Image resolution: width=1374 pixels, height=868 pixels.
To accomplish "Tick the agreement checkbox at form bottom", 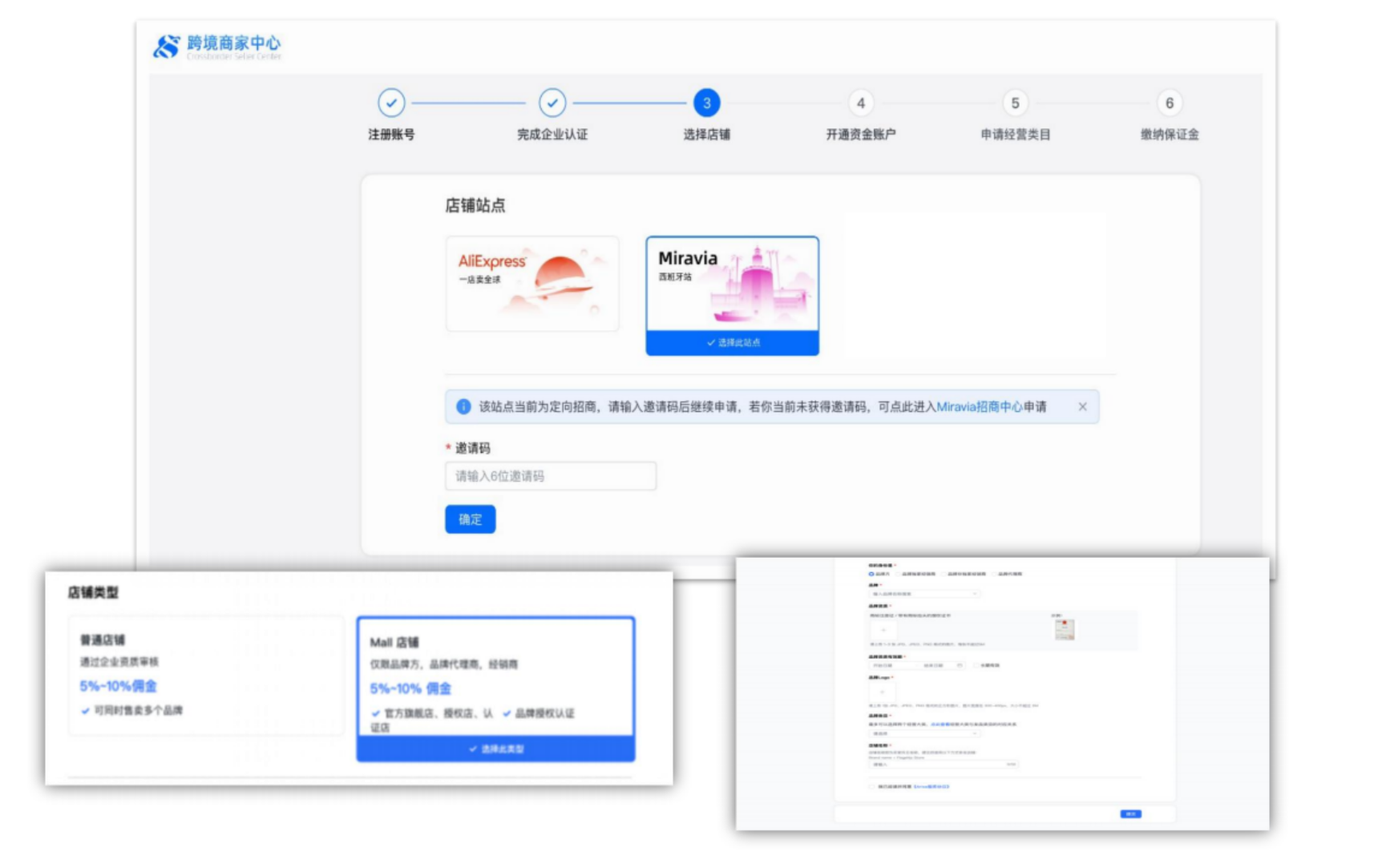I will click(872, 787).
